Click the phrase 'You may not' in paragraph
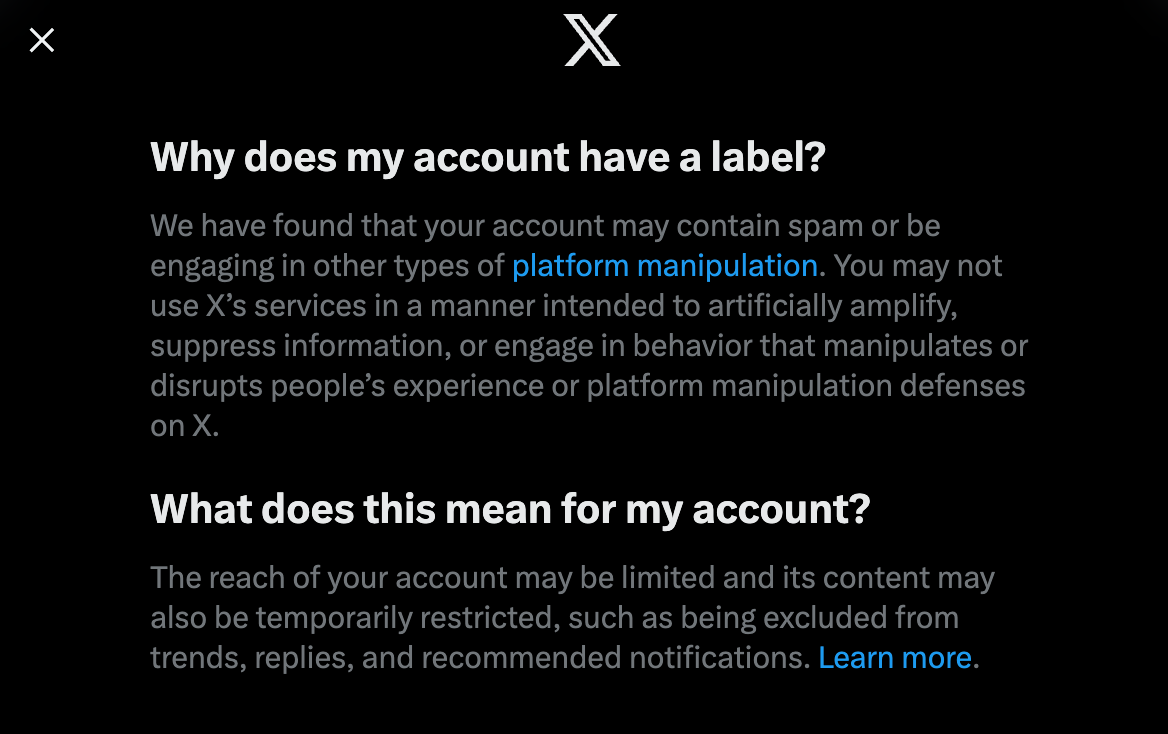 point(918,266)
